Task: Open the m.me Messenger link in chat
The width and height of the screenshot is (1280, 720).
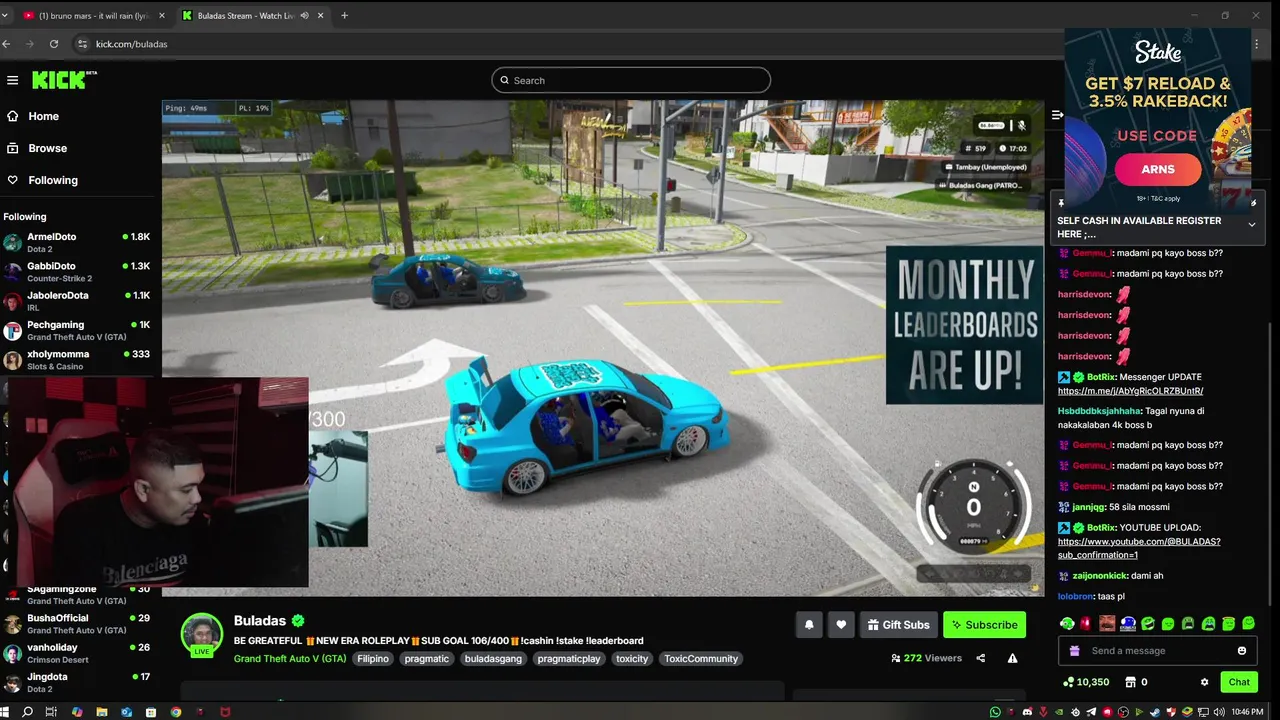Action: tap(1130, 391)
